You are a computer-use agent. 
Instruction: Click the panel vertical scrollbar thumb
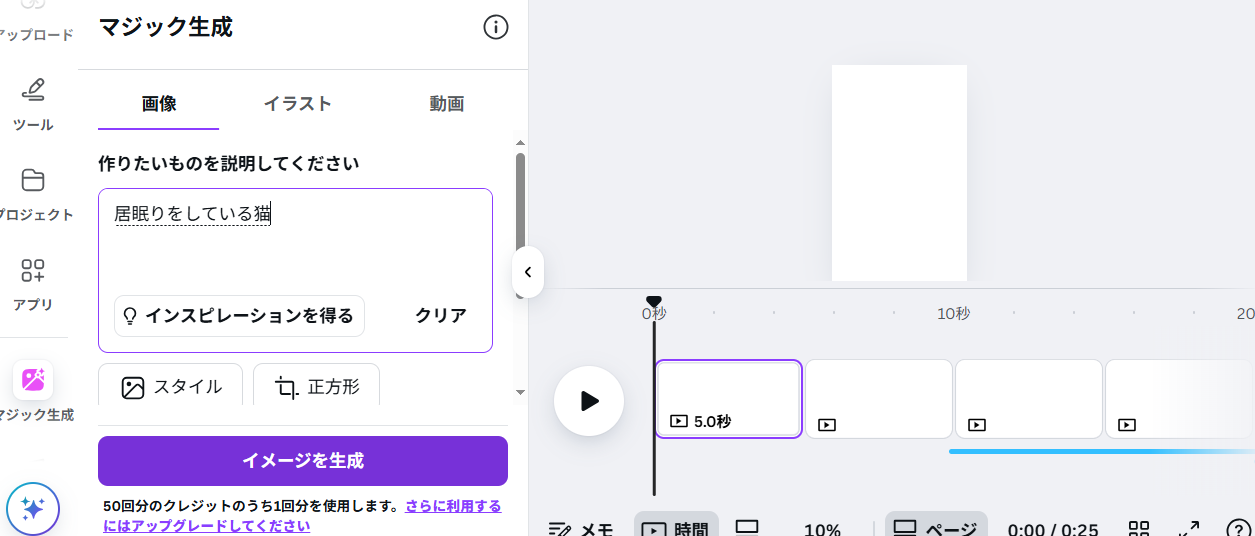click(x=520, y=198)
